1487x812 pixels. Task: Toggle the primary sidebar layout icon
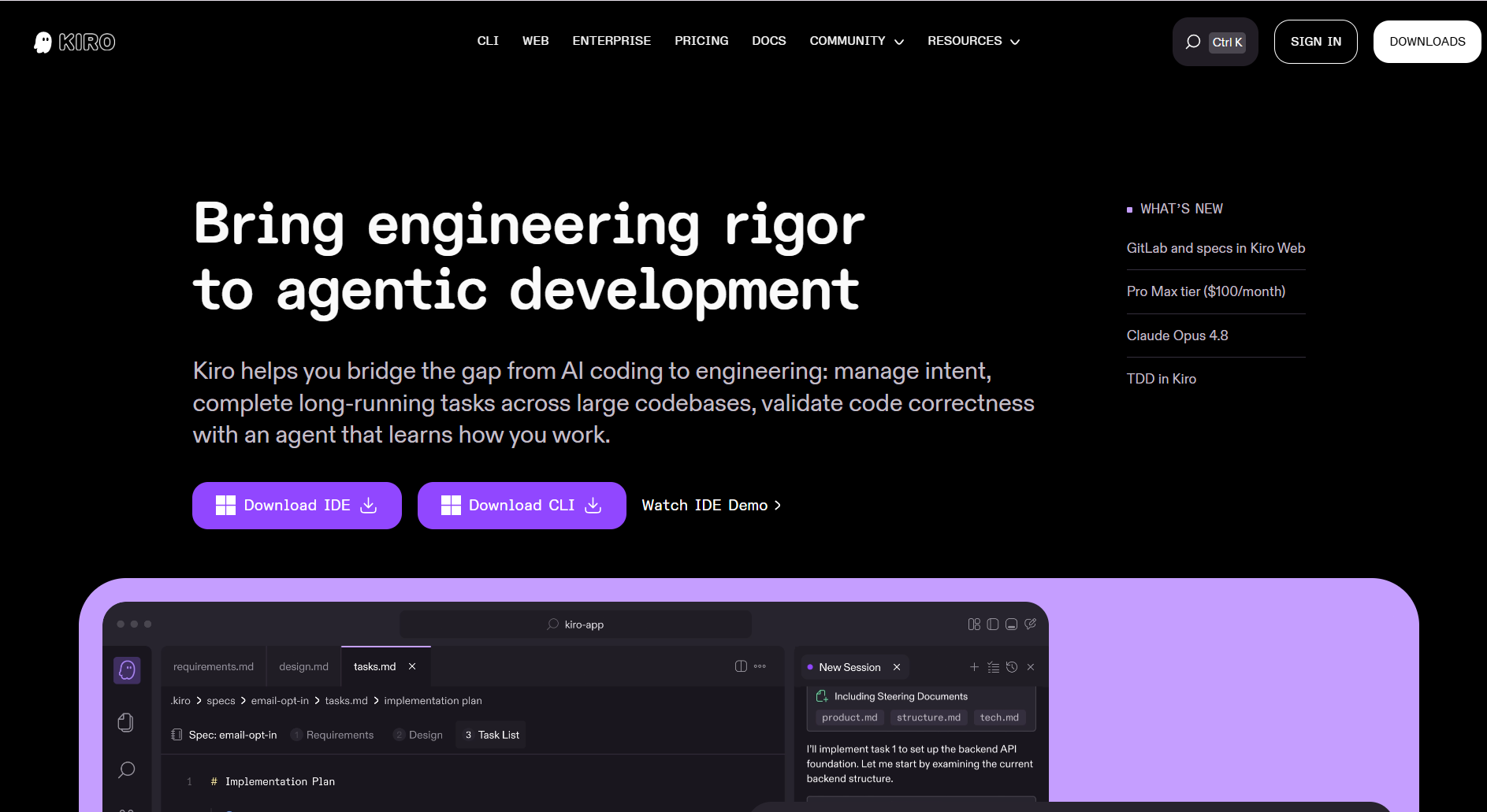click(993, 625)
